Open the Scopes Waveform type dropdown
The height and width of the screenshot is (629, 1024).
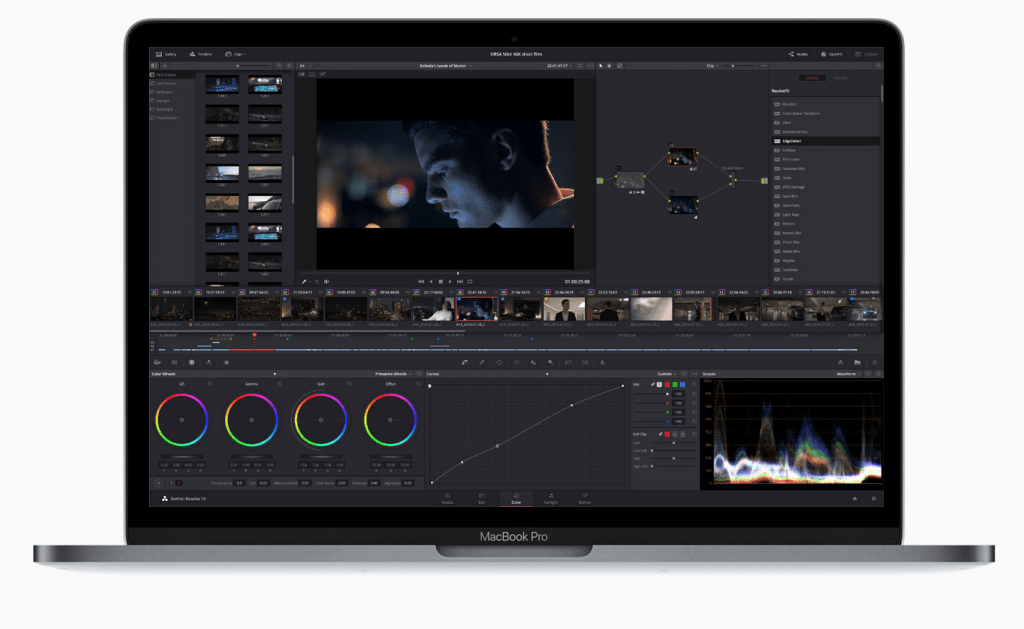click(x=848, y=374)
